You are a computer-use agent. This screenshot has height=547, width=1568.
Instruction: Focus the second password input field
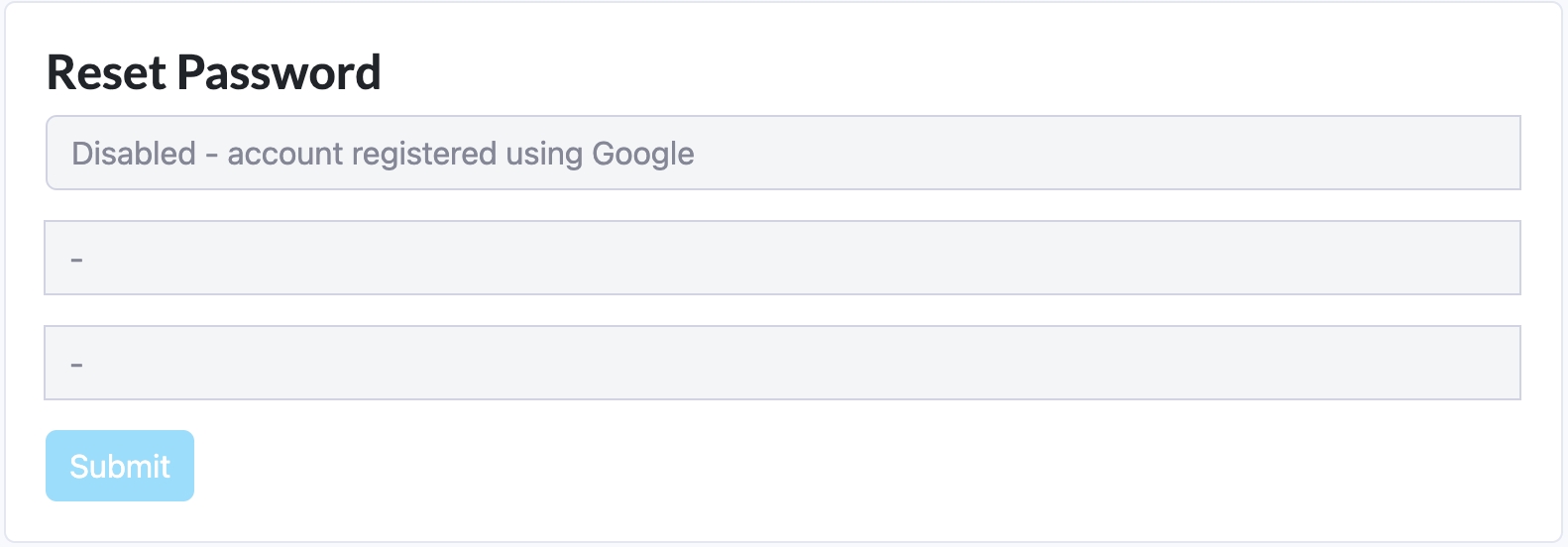(x=783, y=258)
